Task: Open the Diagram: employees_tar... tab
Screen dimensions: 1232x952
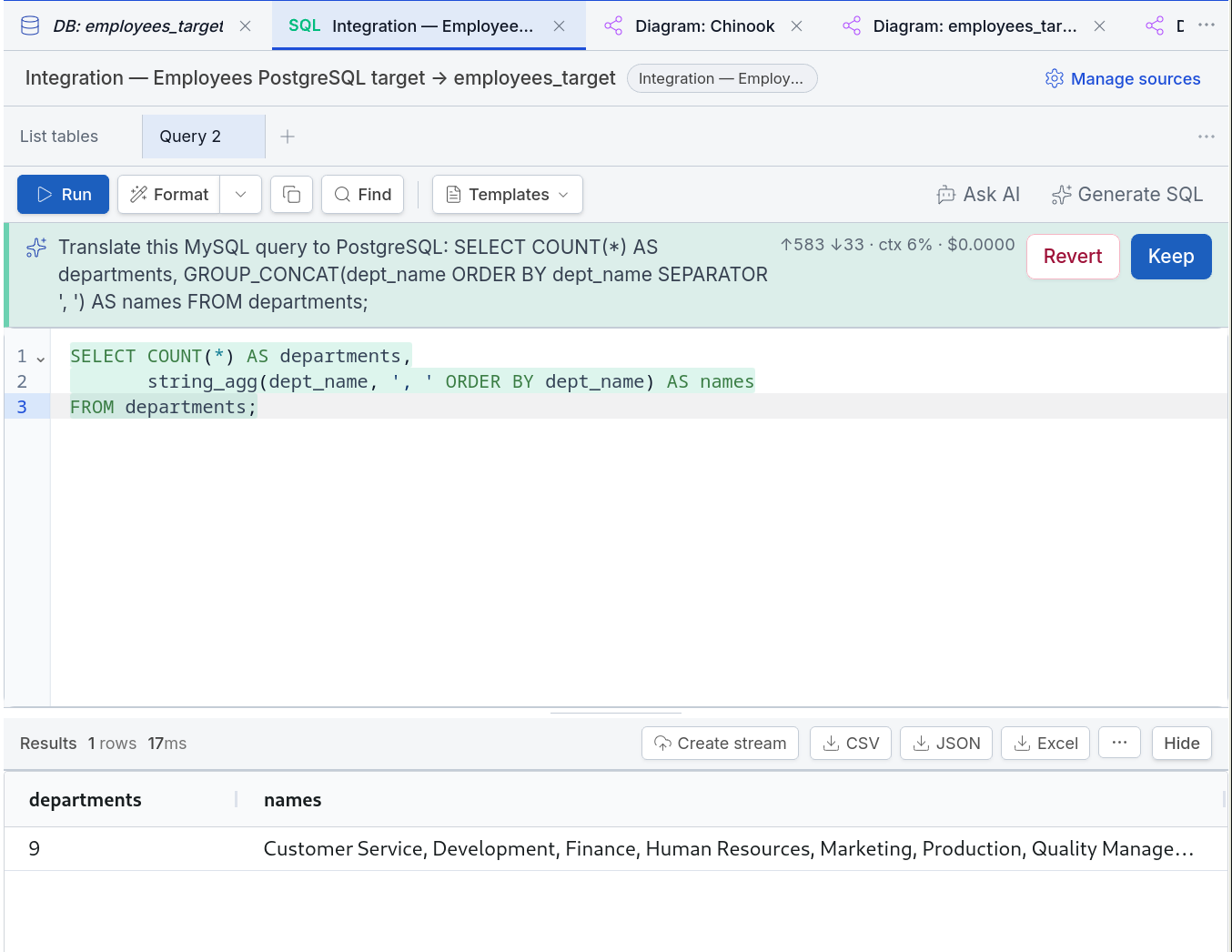Action: coord(974,26)
